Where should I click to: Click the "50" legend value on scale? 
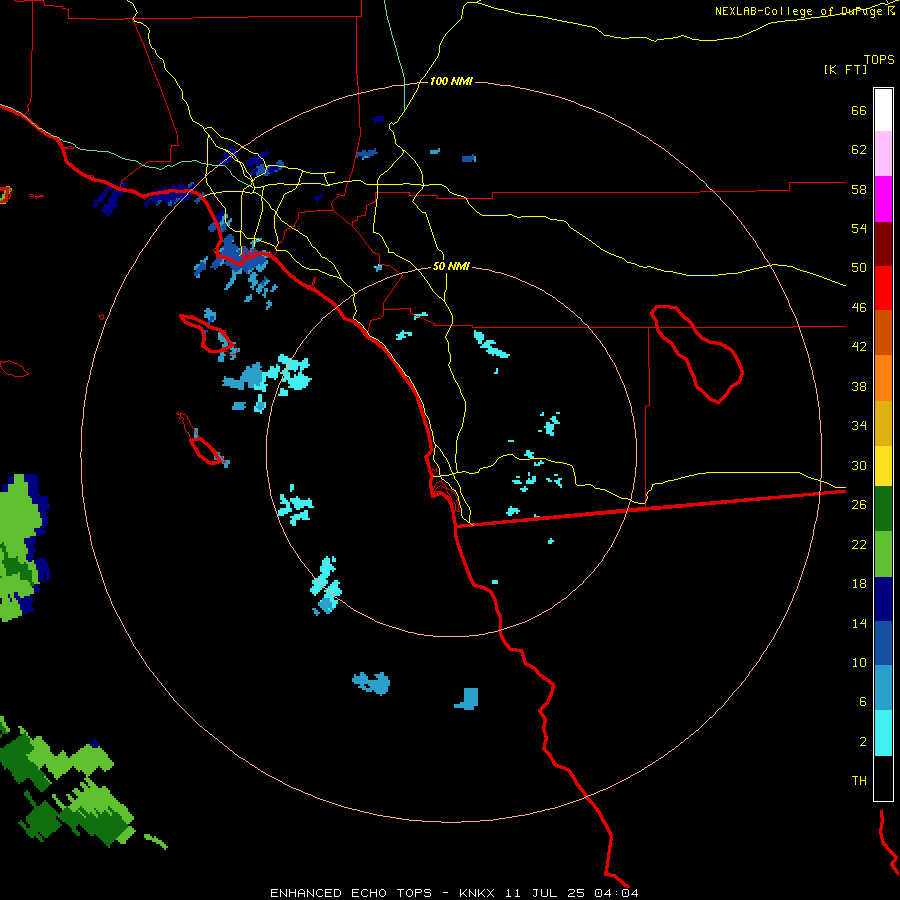[859, 268]
